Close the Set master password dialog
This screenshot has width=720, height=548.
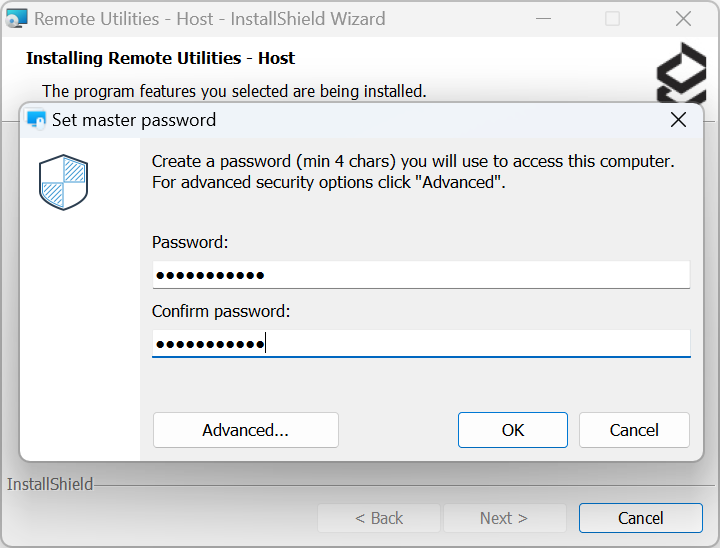pos(678,120)
